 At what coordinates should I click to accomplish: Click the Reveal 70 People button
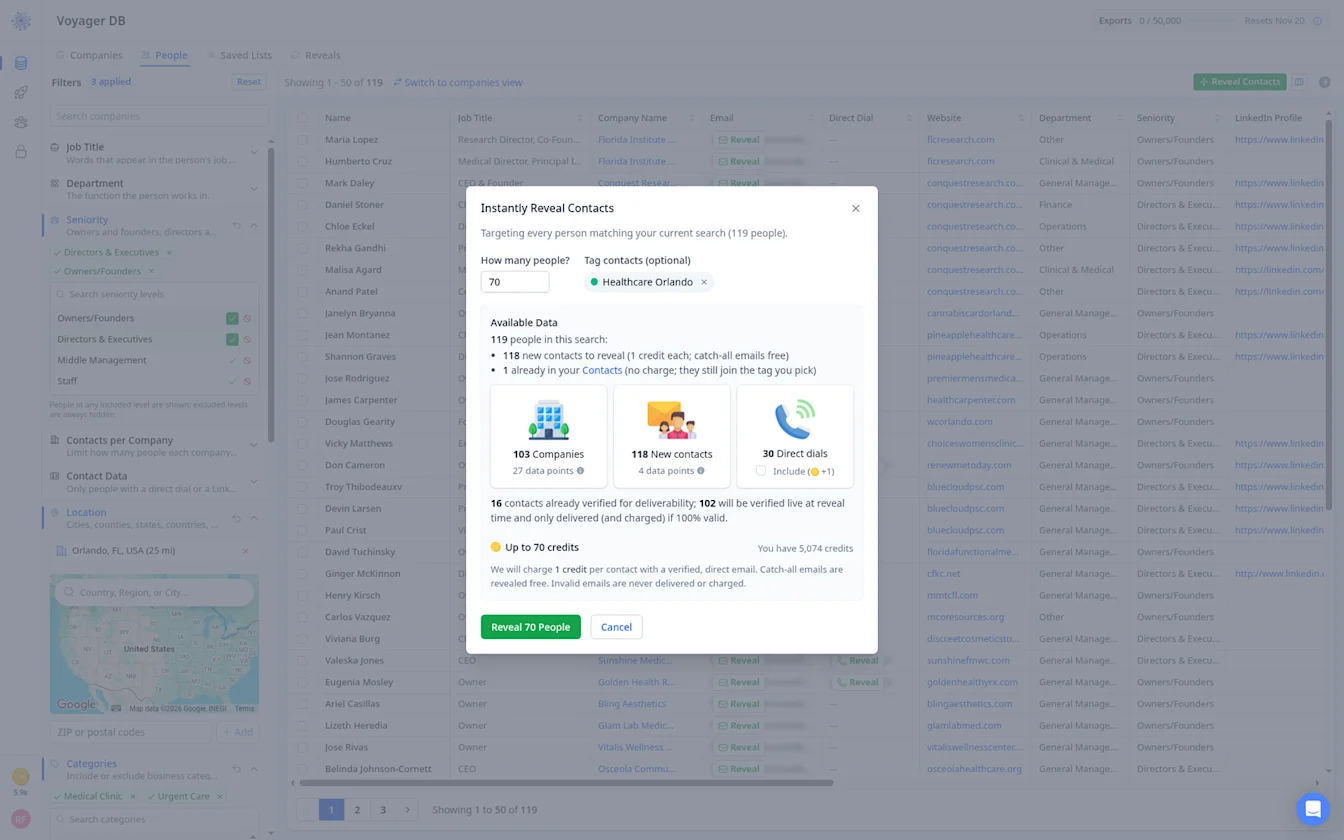pos(530,627)
